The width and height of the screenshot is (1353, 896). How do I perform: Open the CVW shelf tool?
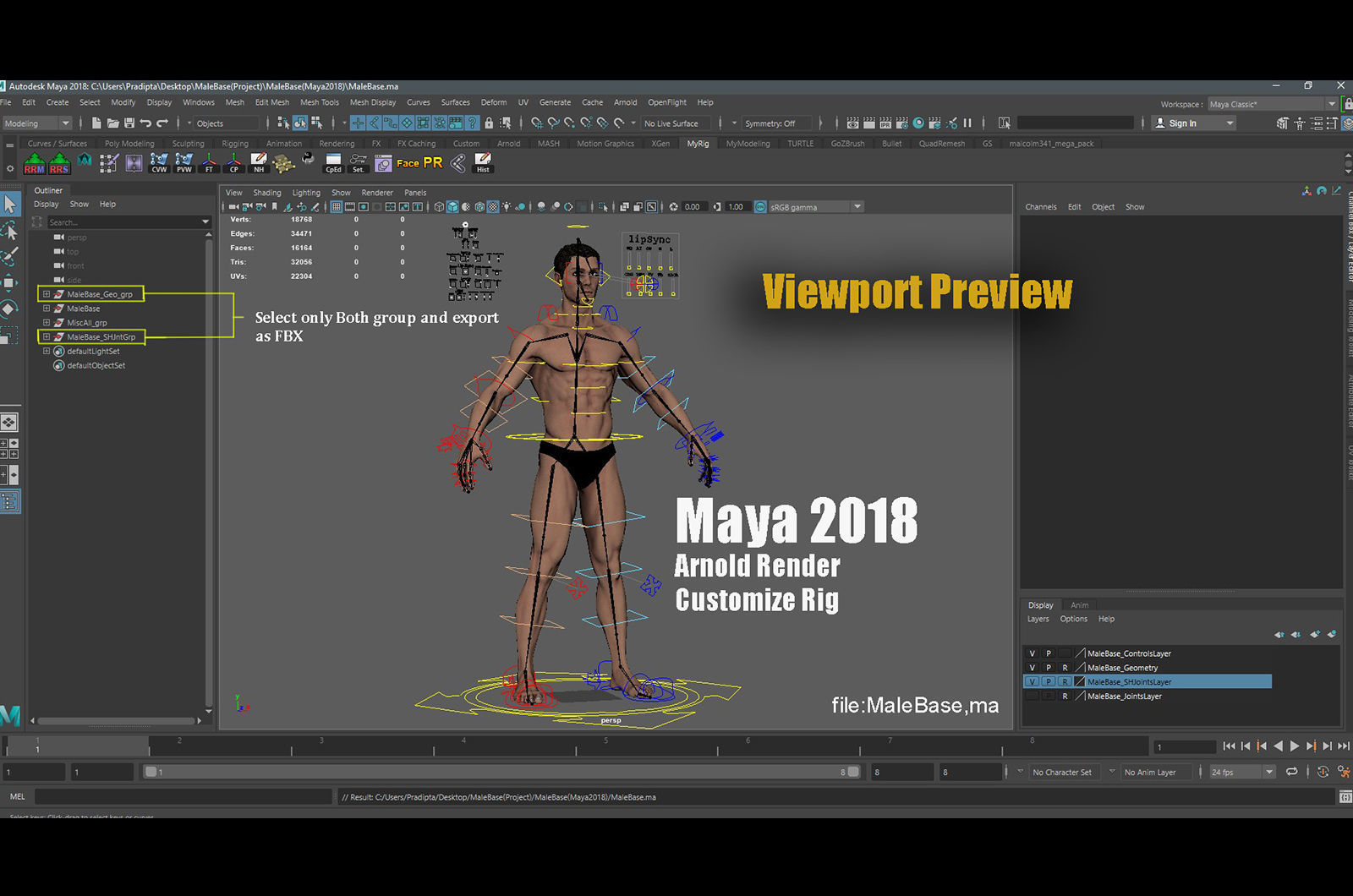(x=159, y=163)
